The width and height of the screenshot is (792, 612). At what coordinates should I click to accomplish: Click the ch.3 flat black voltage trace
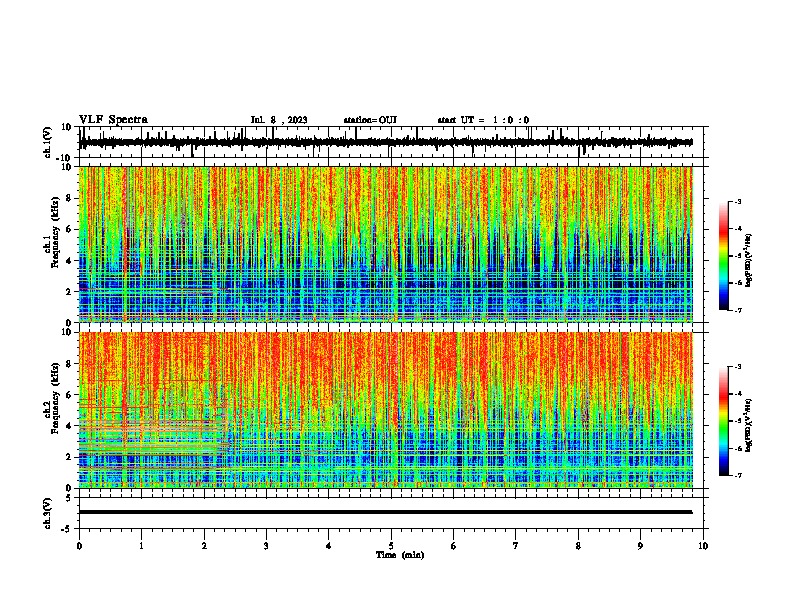[386, 512]
